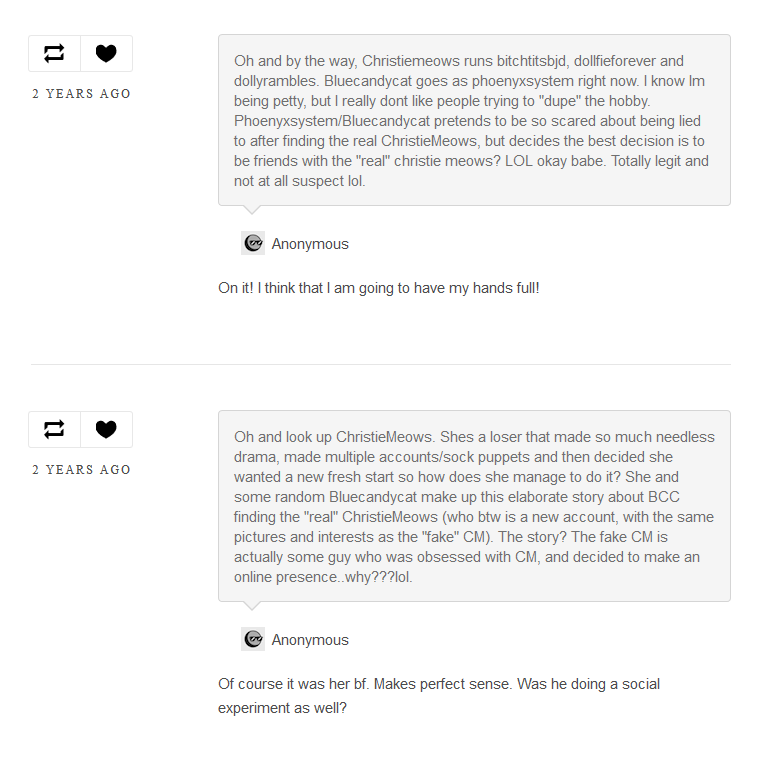Click the reply "On it! I think..."

pos(379,288)
